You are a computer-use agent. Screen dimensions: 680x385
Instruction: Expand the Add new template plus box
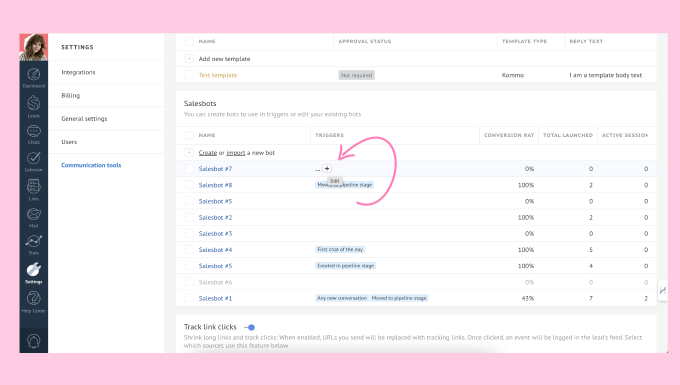click(x=189, y=59)
